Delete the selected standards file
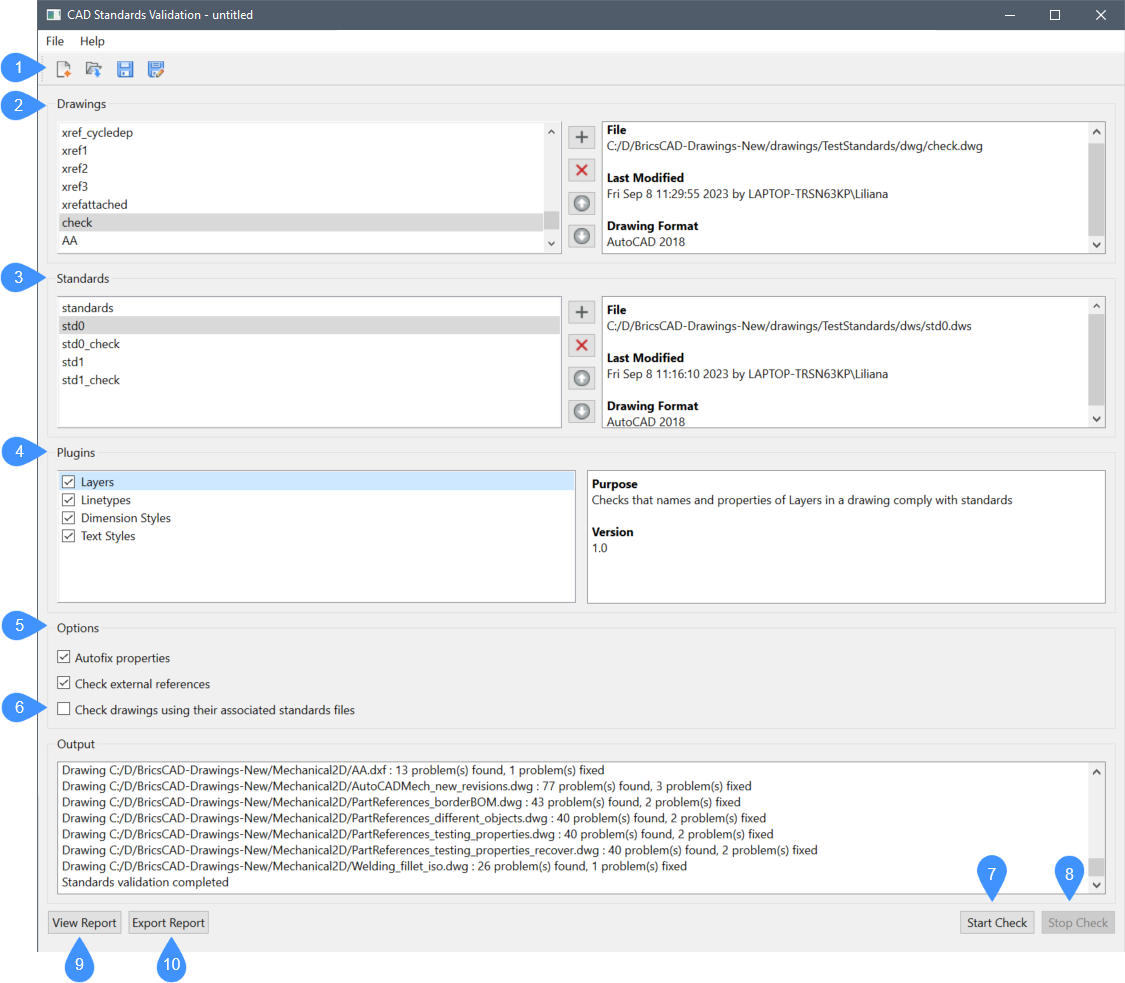Screen dimensions: 1125x983 [581, 345]
